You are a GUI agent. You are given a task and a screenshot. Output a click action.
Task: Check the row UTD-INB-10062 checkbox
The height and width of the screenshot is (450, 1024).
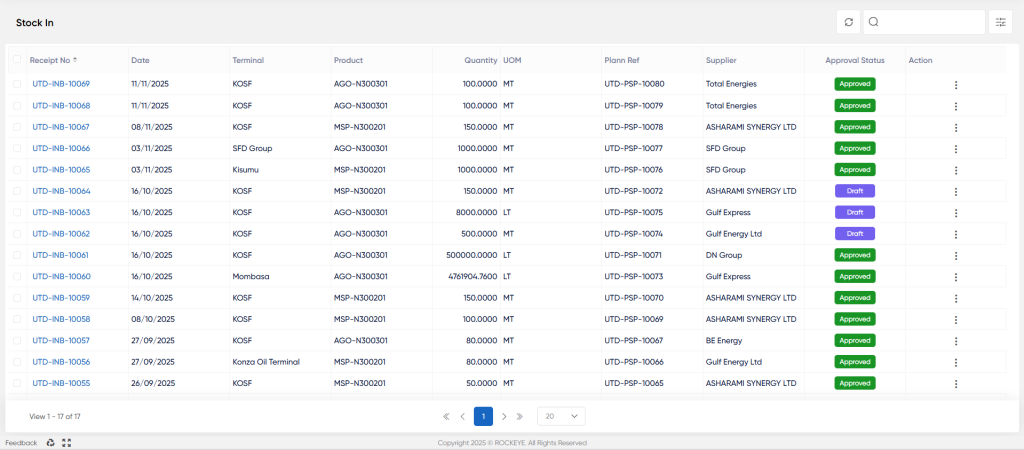click(x=16, y=233)
